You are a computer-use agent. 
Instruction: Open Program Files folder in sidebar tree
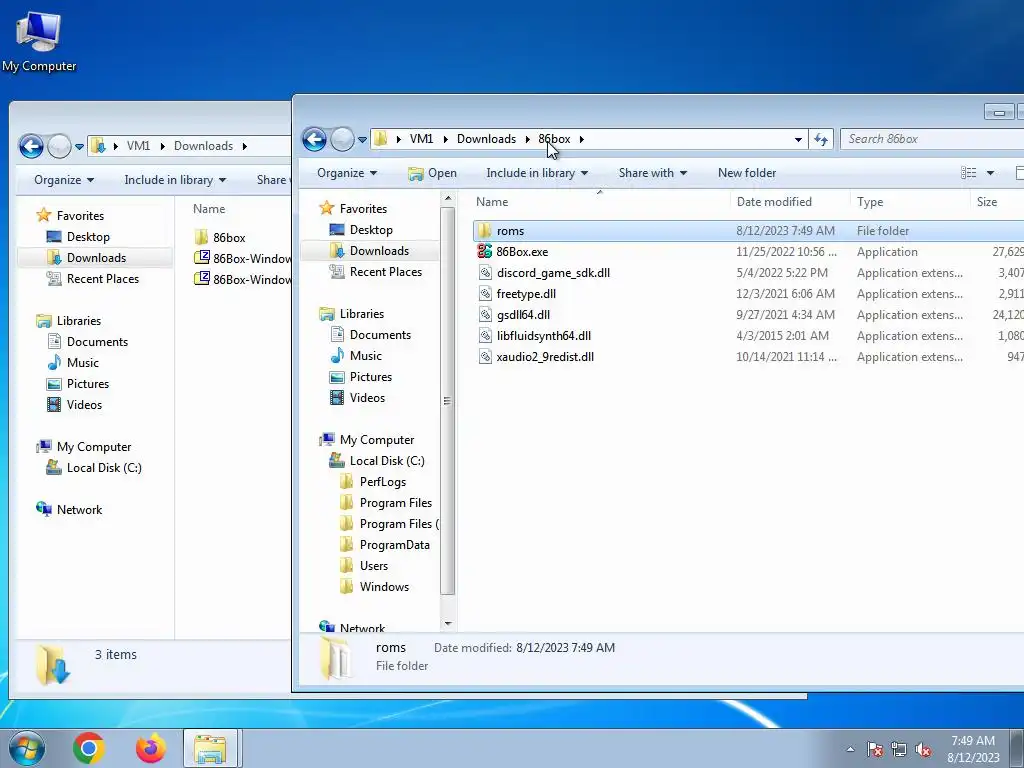(395, 503)
